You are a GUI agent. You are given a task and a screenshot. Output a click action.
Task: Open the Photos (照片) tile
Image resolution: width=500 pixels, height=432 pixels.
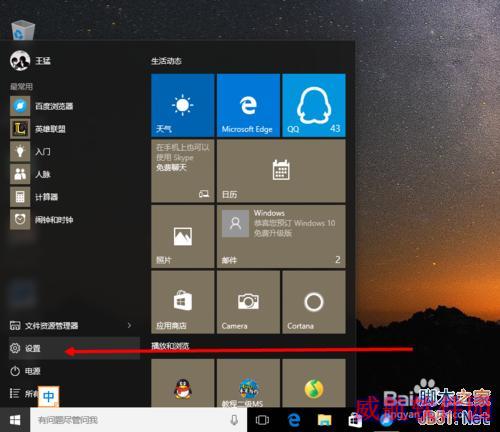coord(183,237)
